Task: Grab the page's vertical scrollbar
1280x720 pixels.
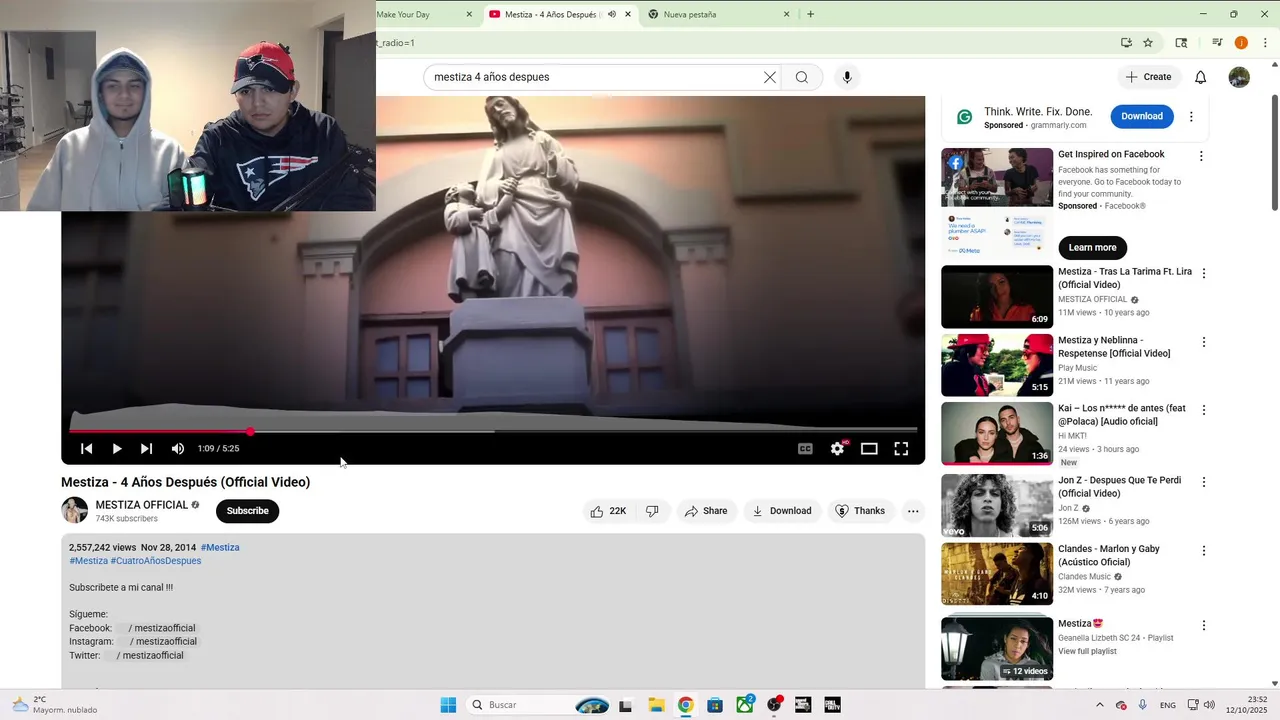Action: 1275,153
